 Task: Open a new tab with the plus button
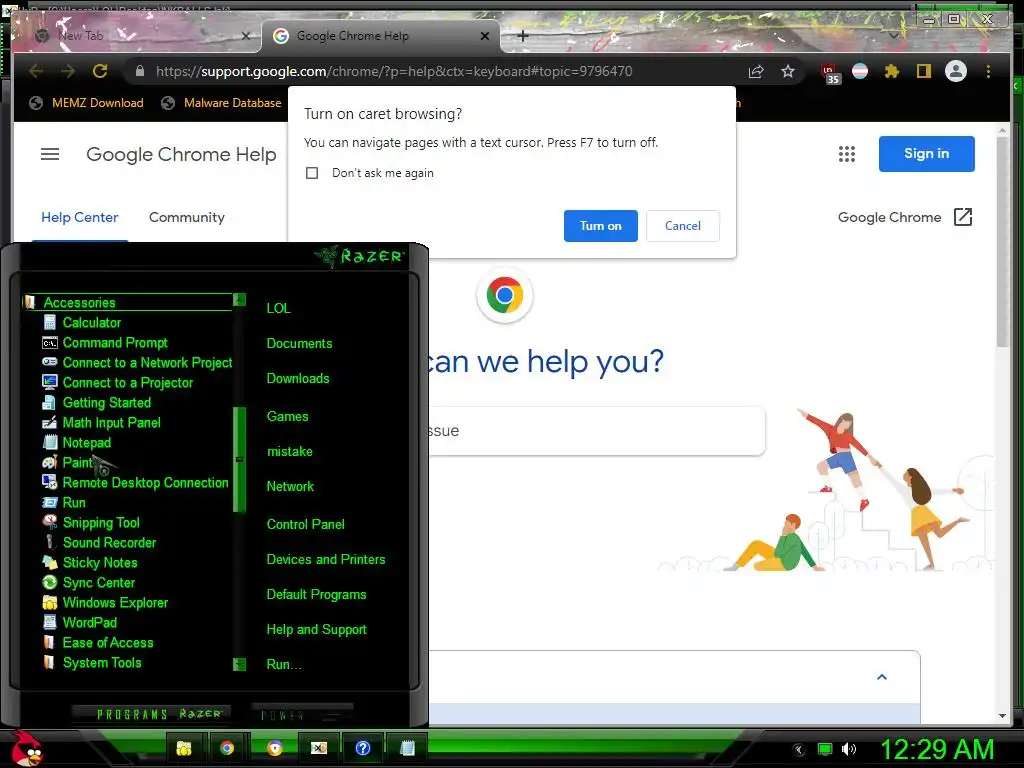(x=522, y=37)
